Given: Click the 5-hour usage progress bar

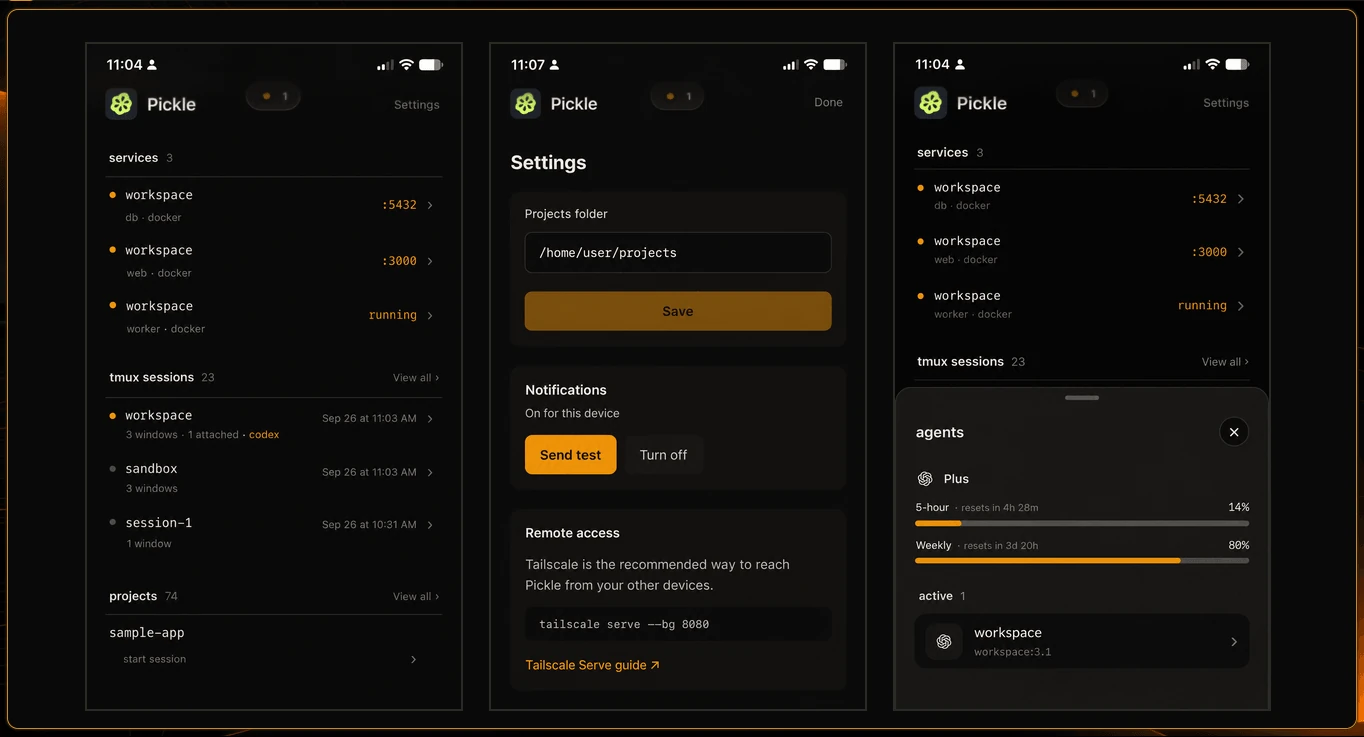Looking at the screenshot, I should [x=1082, y=523].
